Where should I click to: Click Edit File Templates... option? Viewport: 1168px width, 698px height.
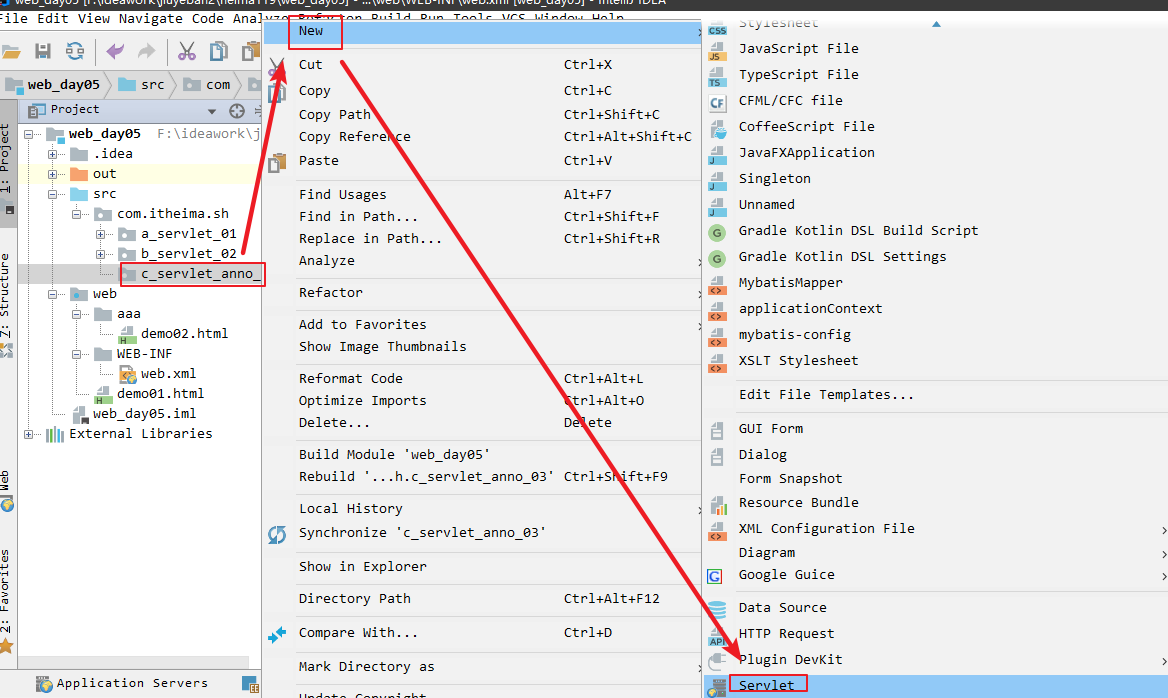(826, 395)
